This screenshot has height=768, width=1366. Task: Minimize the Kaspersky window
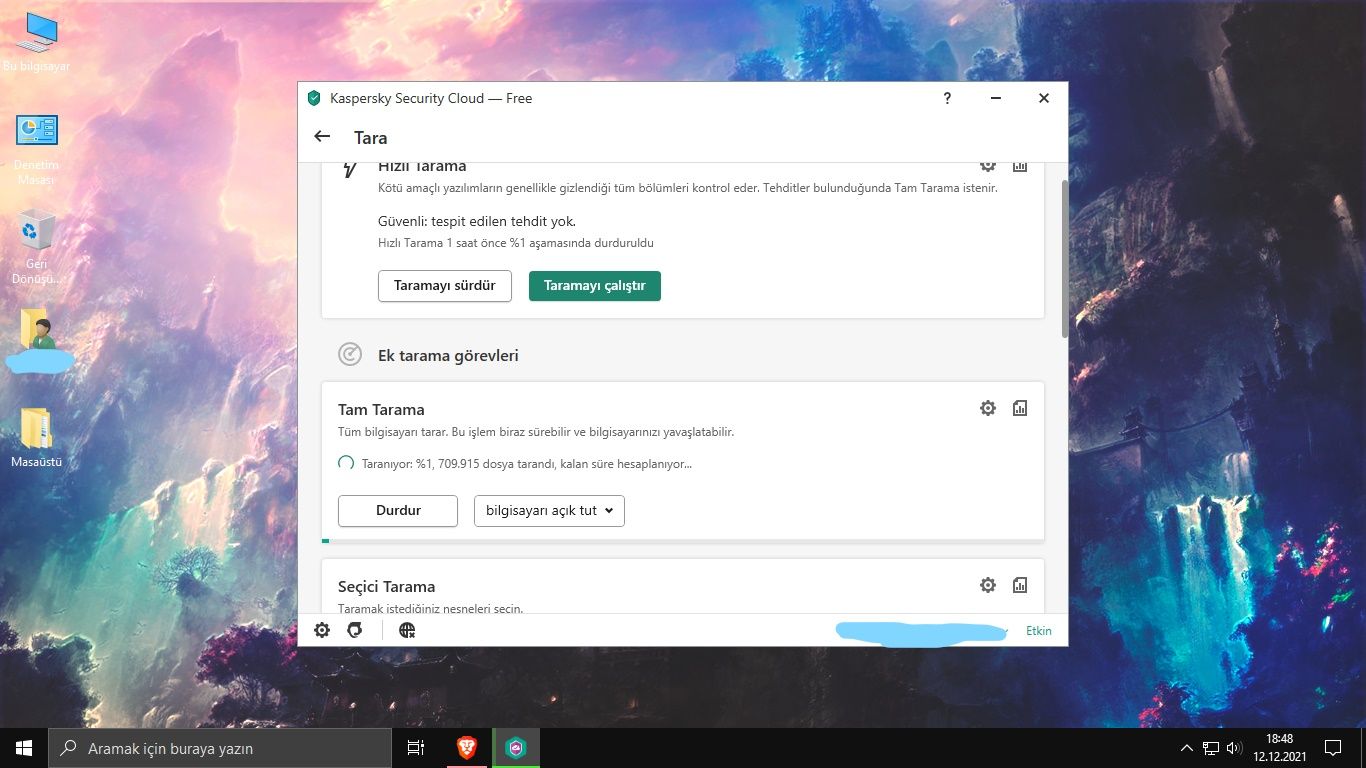pos(996,98)
